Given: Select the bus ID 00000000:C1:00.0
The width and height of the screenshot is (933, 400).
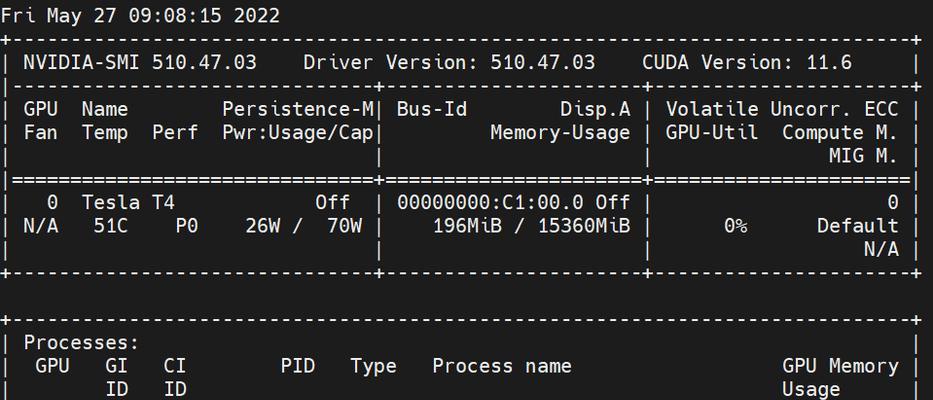Looking at the screenshot, I should tap(490, 202).
